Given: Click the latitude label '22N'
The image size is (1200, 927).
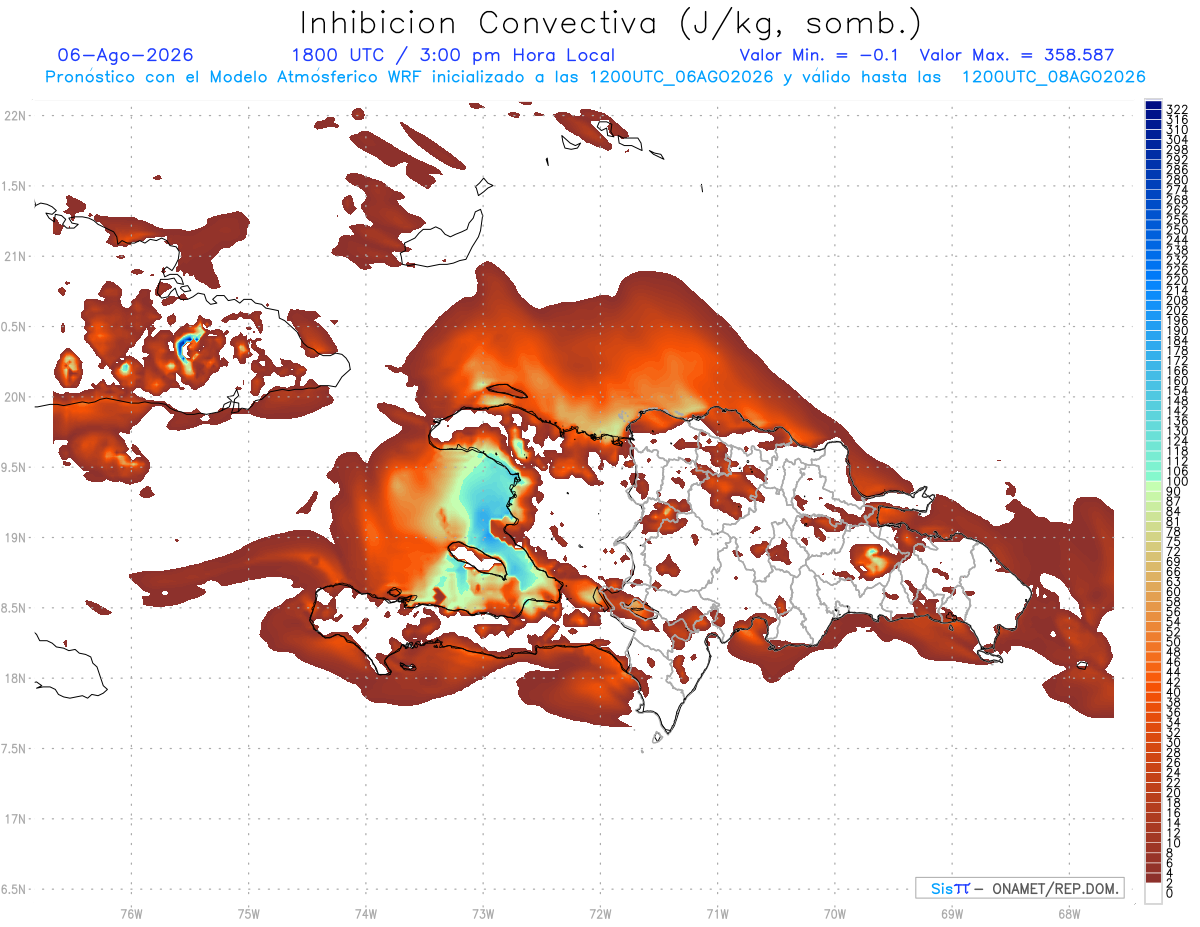Looking at the screenshot, I should tap(14, 115).
